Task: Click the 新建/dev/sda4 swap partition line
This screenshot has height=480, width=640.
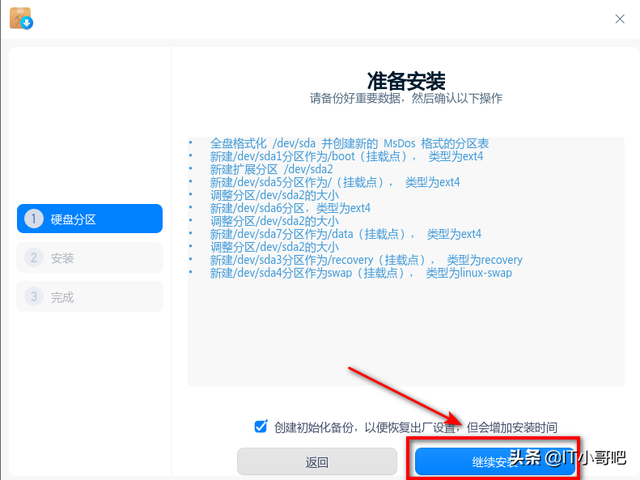Action: click(361, 273)
